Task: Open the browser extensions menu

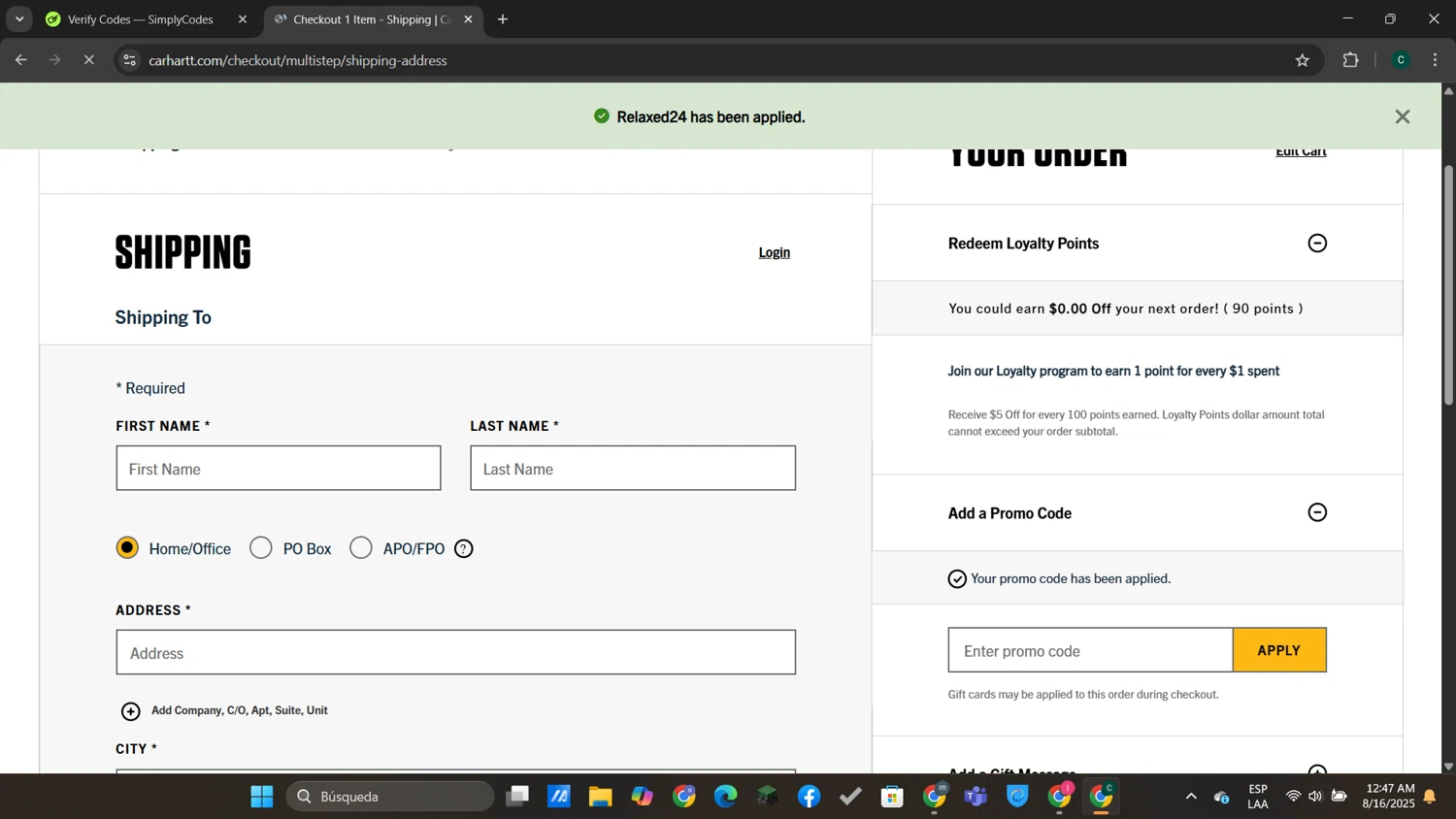Action: 1350,60
